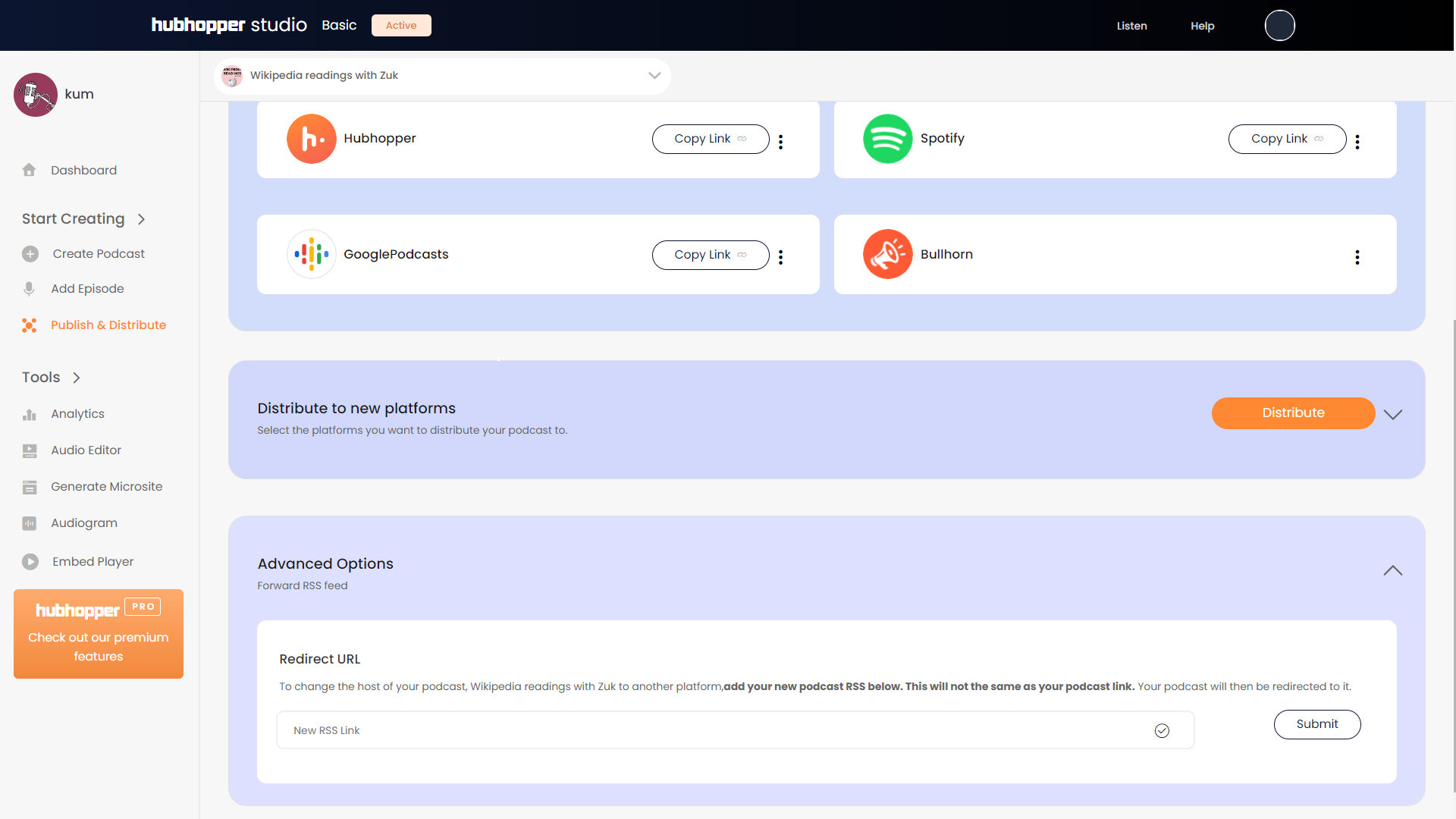This screenshot has width=1456, height=819.
Task: Submit the new RSS redirect link
Action: (1316, 724)
